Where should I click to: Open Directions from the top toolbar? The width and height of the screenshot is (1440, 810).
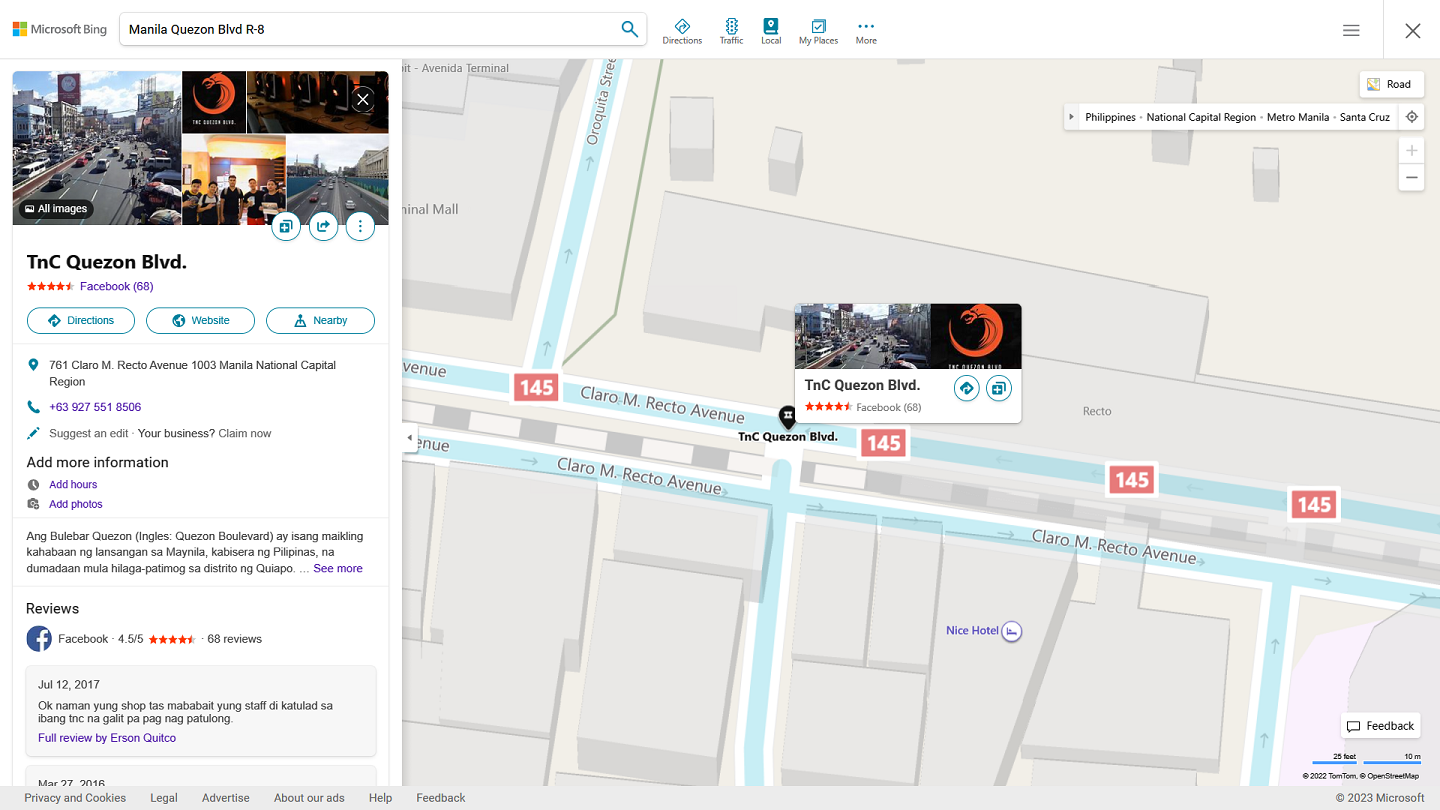682,31
